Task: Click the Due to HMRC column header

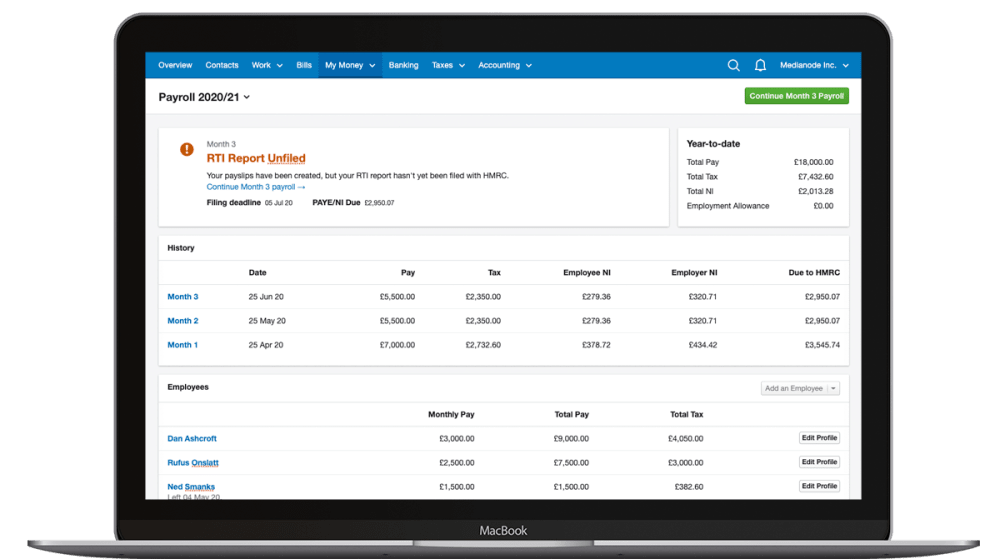Action: pos(814,272)
